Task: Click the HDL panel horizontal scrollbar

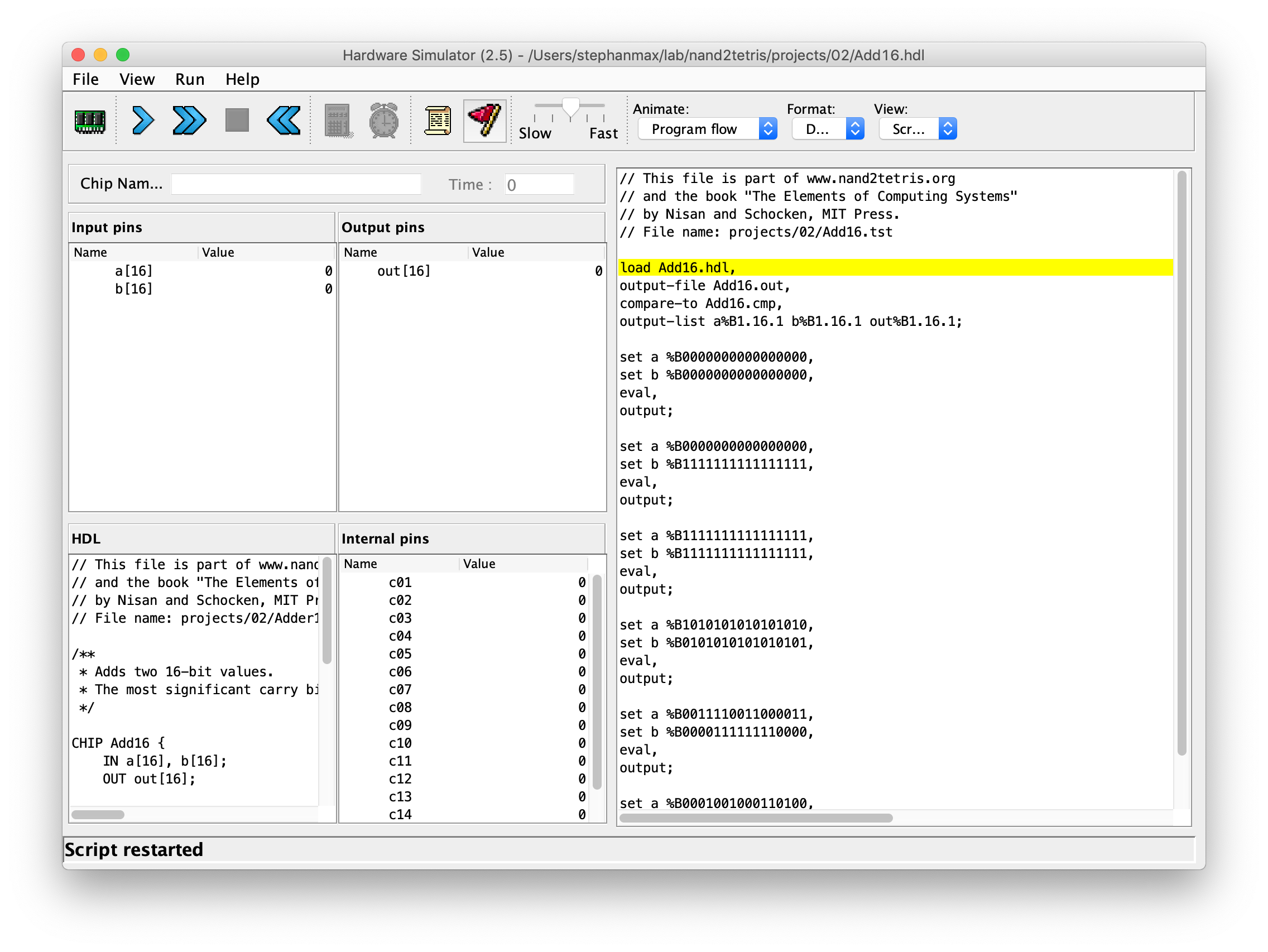Action: pos(98,815)
